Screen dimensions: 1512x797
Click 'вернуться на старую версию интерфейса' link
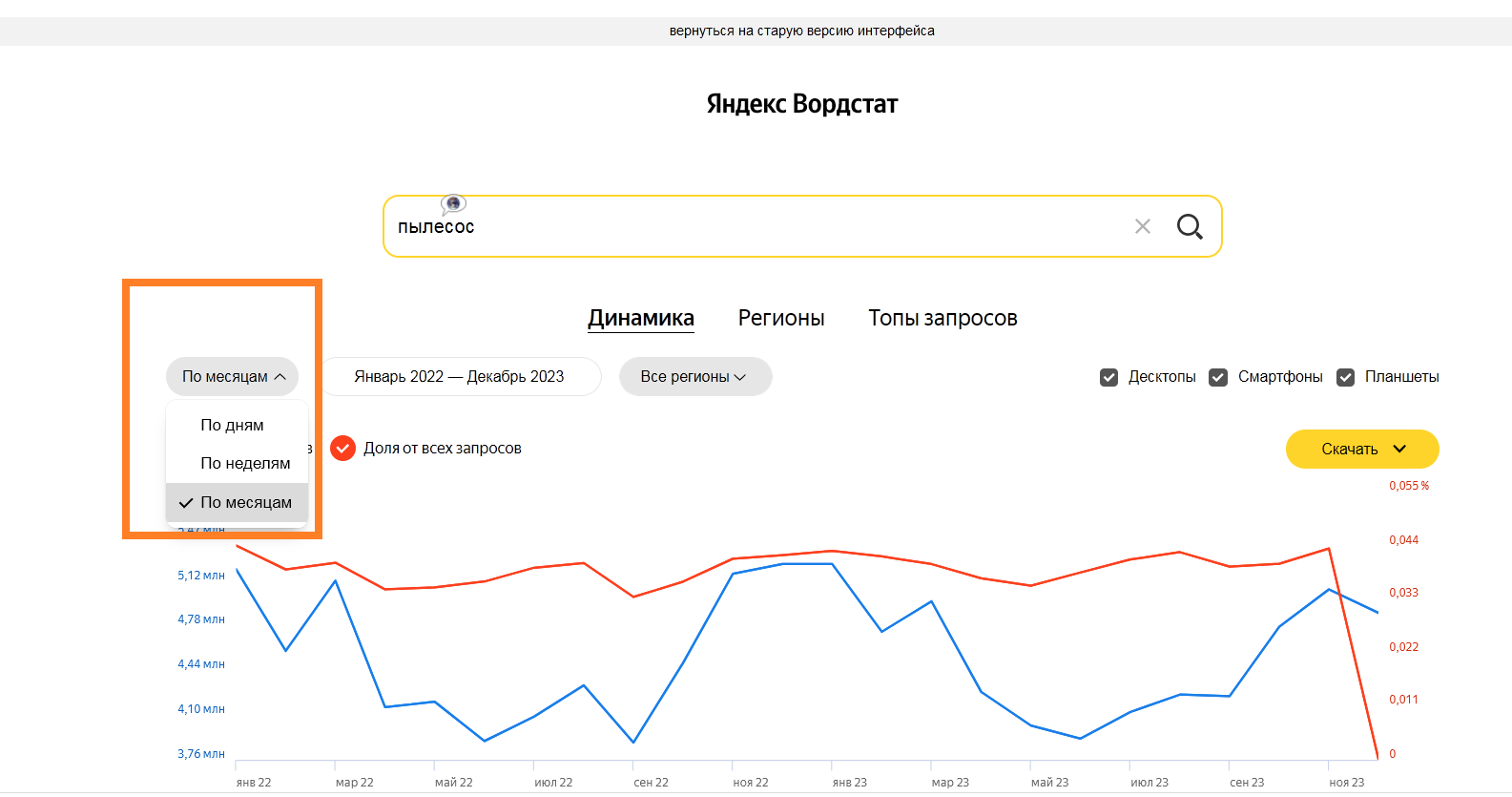(x=802, y=31)
